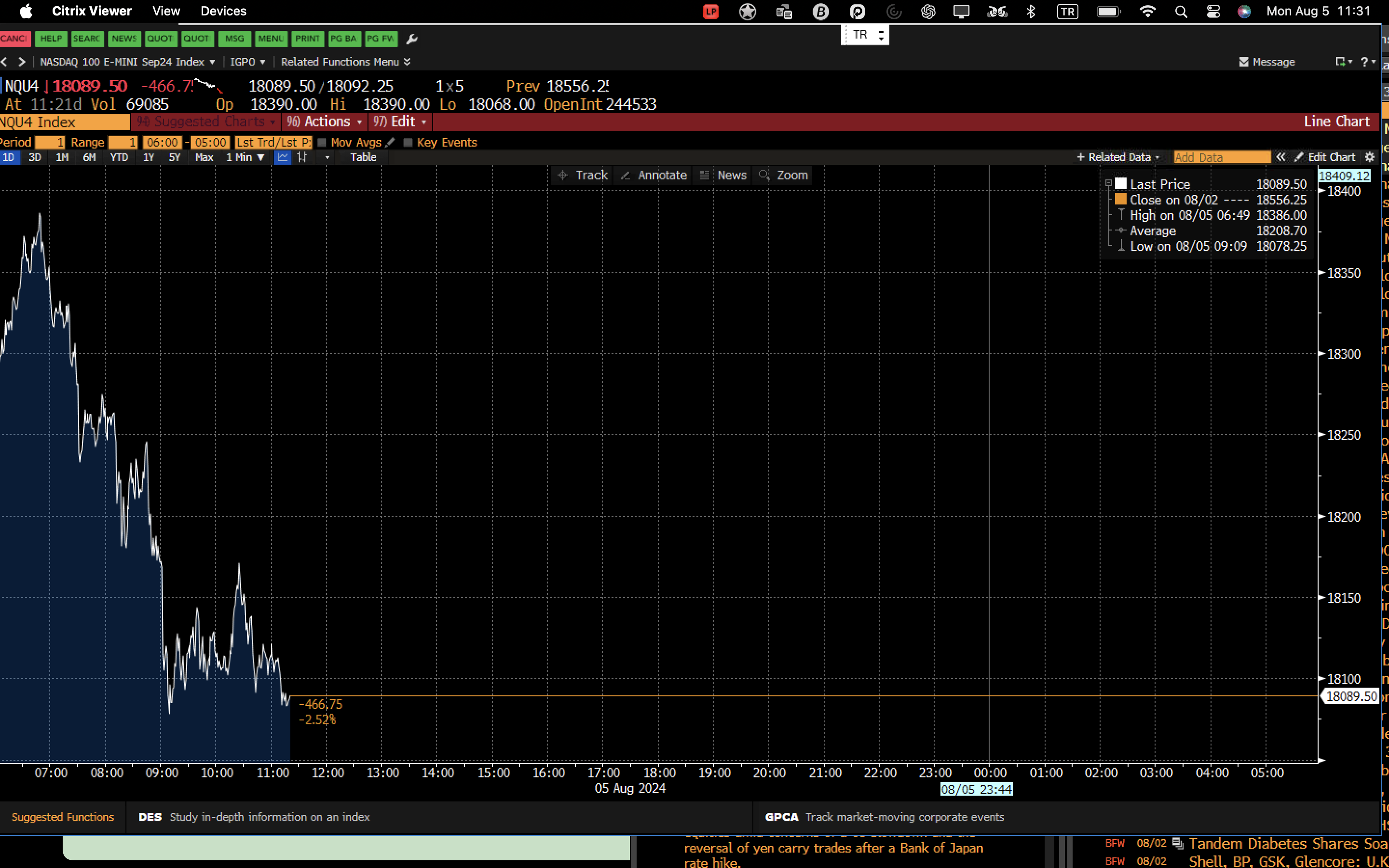
Task: Open the wrench settings icon in toolbar
Action: [411, 39]
